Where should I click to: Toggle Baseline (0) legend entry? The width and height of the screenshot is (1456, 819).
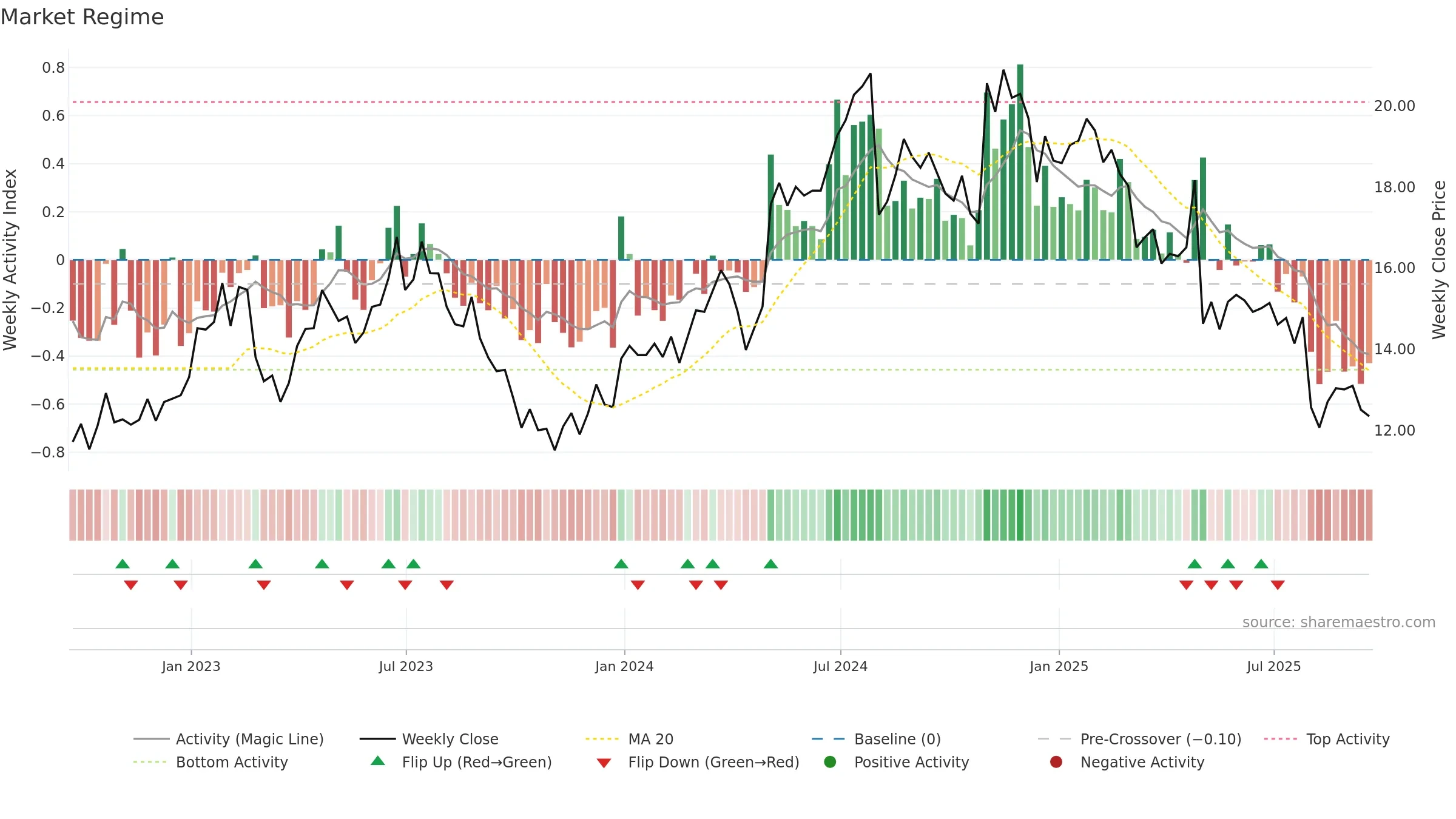pyautogui.click(x=876, y=739)
